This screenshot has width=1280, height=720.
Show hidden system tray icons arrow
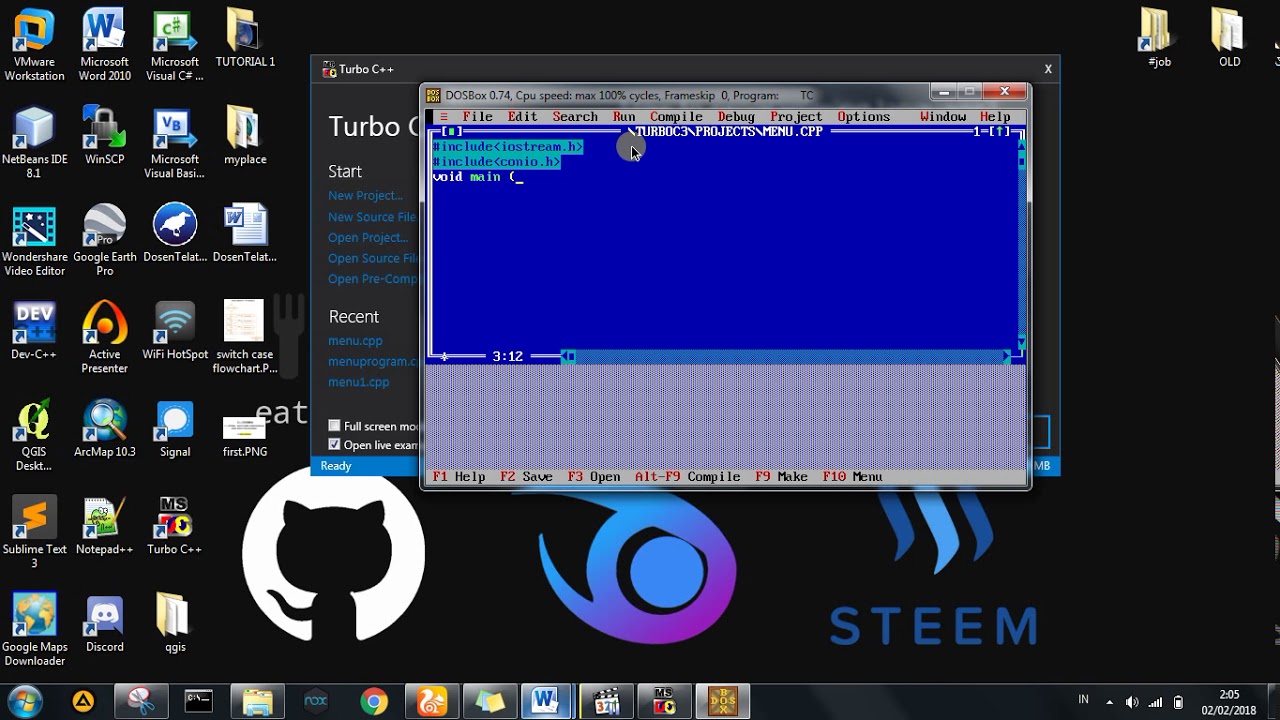[1109, 702]
